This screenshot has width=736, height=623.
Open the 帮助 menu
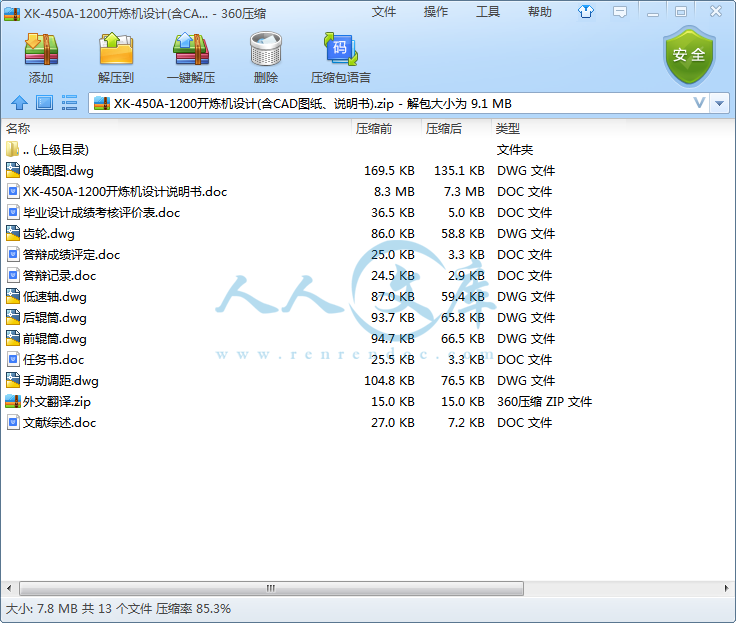(x=540, y=12)
